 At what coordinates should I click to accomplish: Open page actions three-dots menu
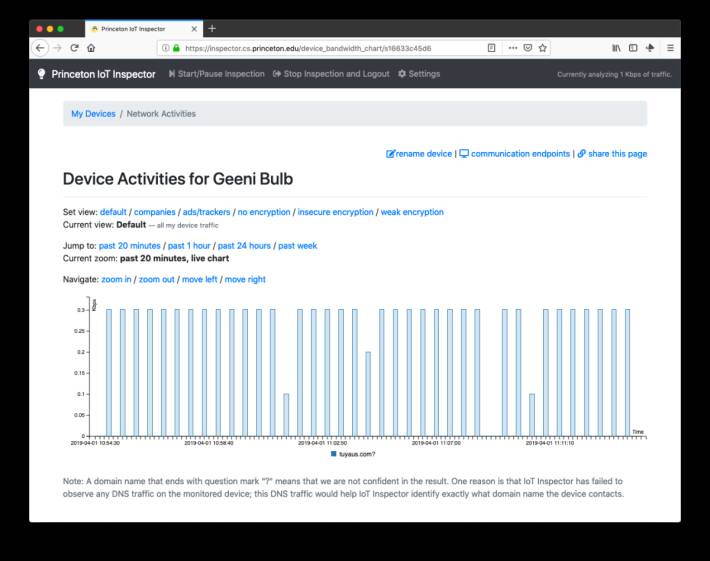(x=513, y=48)
